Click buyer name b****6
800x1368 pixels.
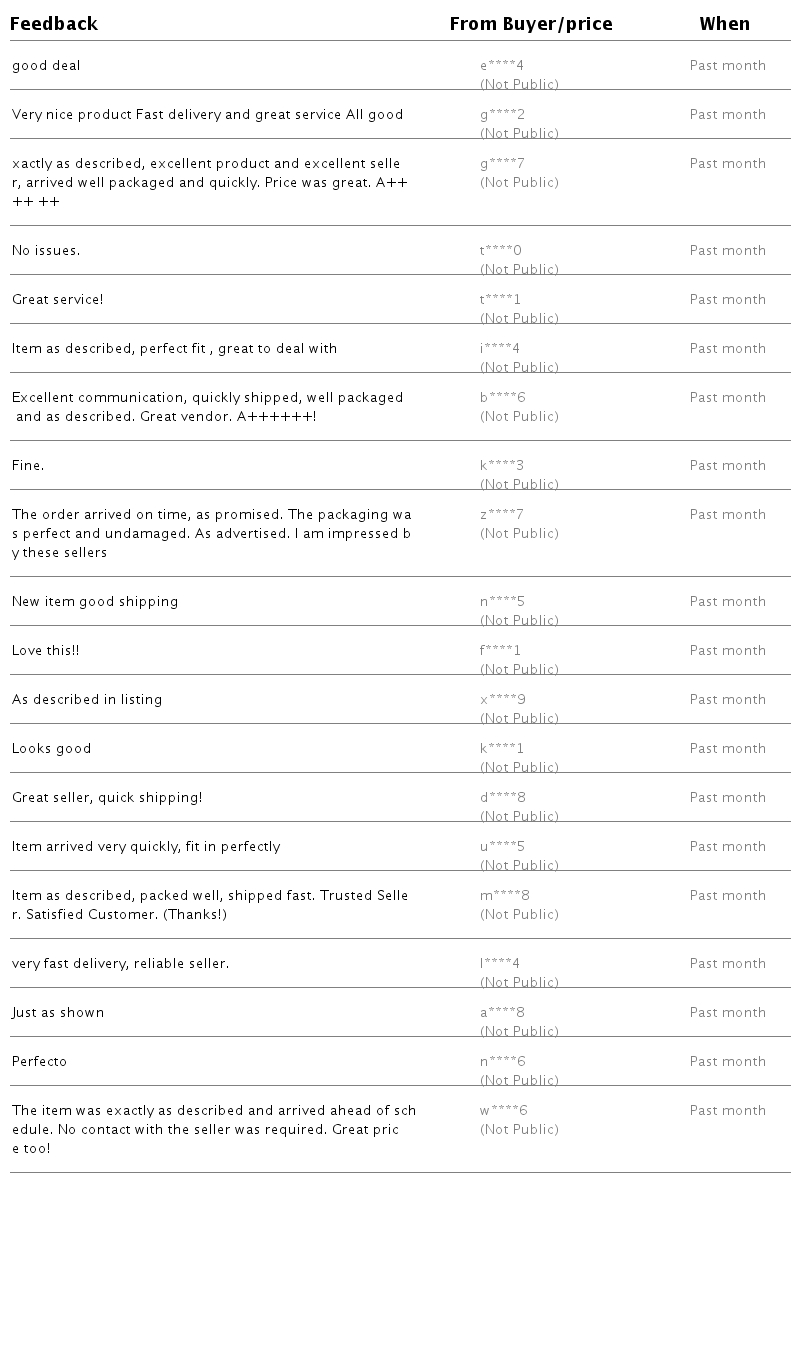click(x=503, y=398)
